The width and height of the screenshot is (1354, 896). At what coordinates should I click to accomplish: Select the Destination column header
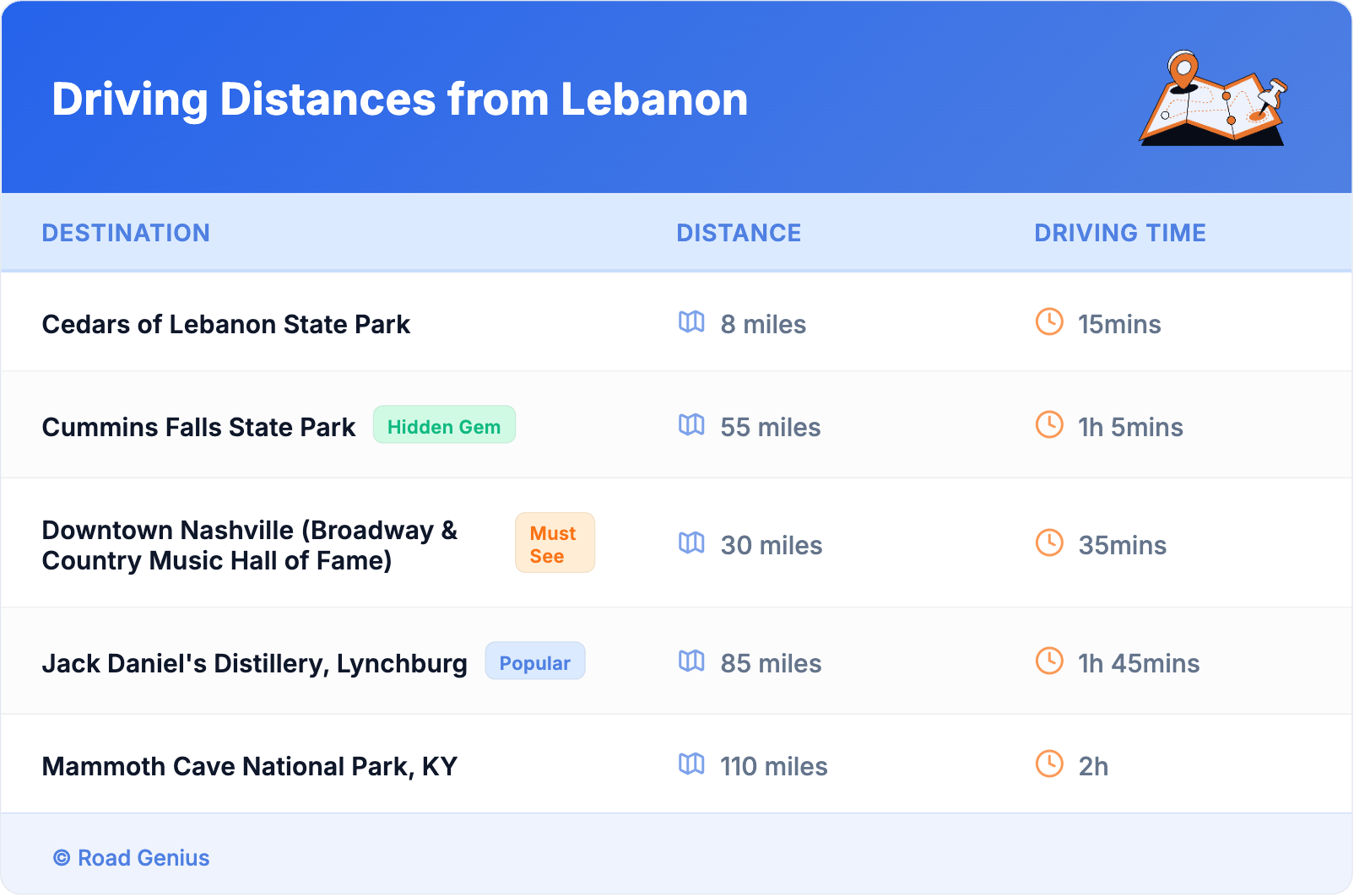click(x=126, y=233)
